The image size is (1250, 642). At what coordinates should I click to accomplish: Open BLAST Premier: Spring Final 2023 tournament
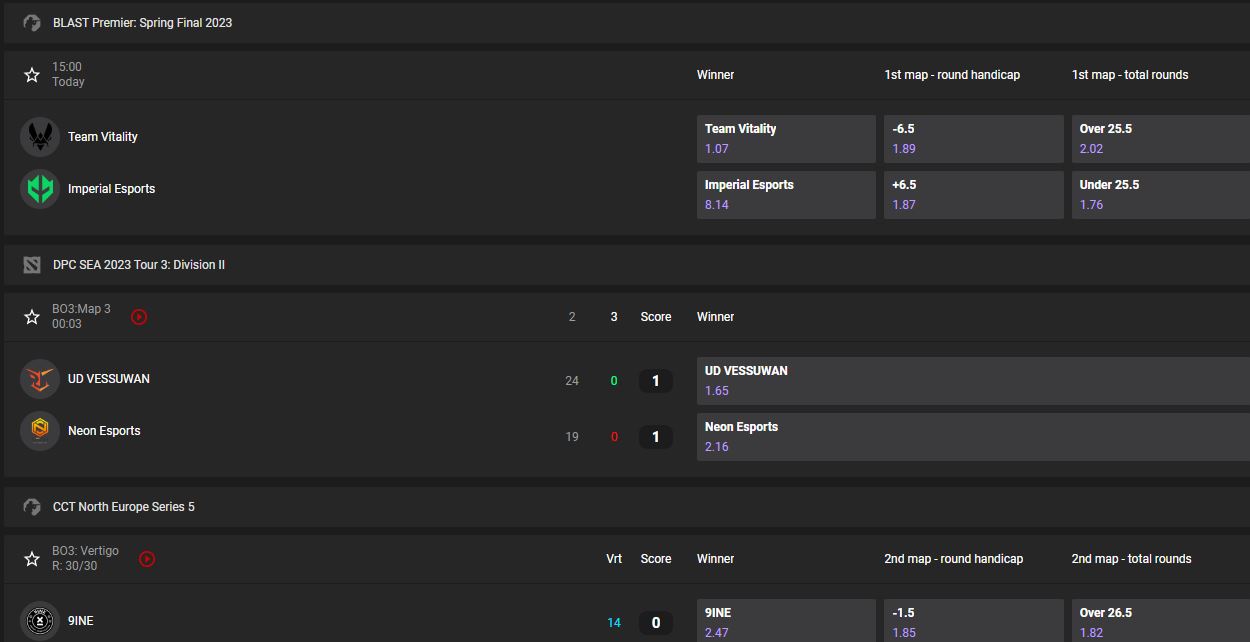(142, 23)
